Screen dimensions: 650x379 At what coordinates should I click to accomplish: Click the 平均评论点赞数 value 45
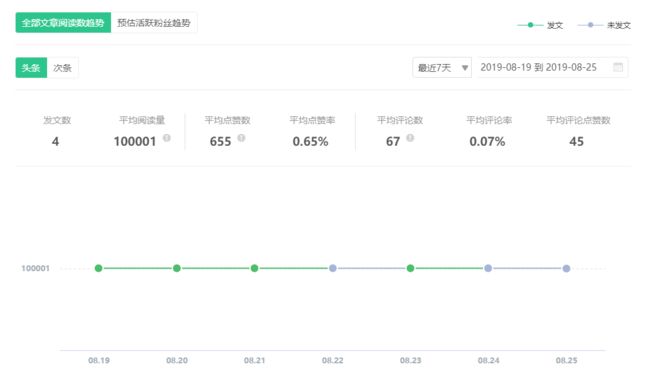click(577, 142)
